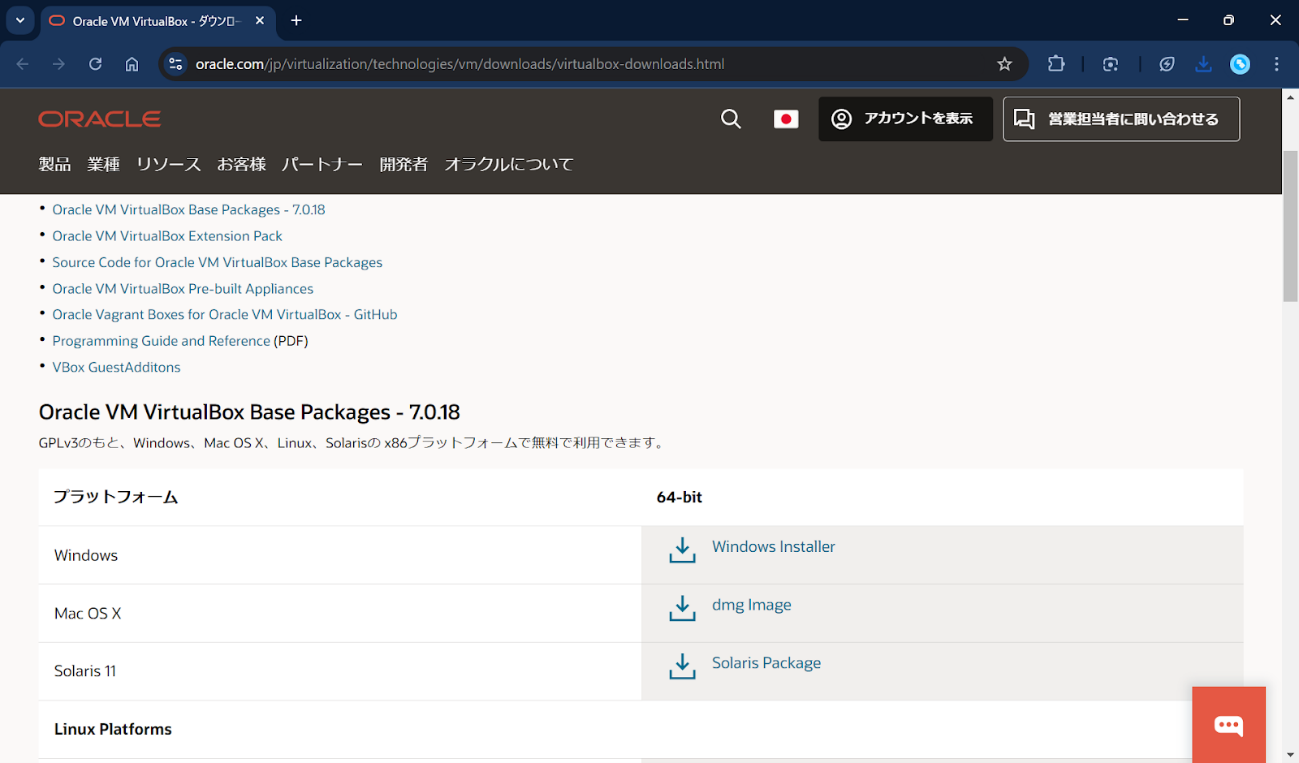Open the VBox GuestAdditons link
The height and width of the screenshot is (763, 1299).
(116, 367)
